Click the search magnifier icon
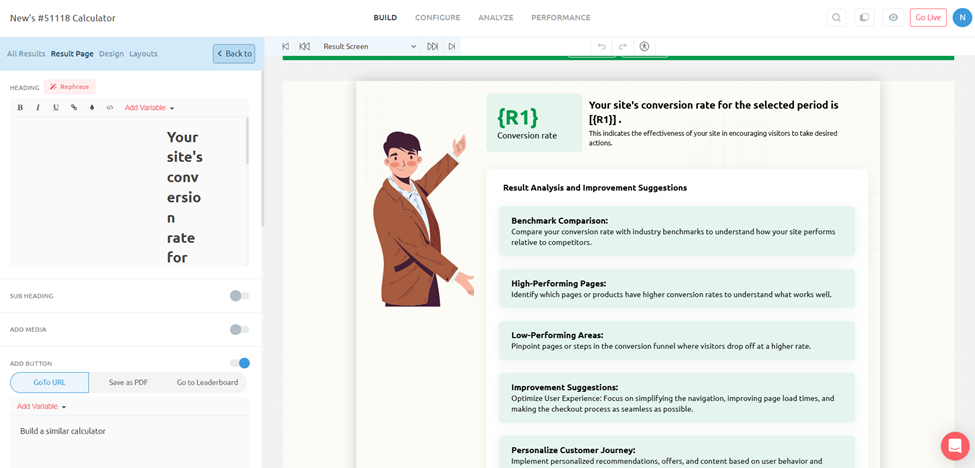 click(x=836, y=18)
